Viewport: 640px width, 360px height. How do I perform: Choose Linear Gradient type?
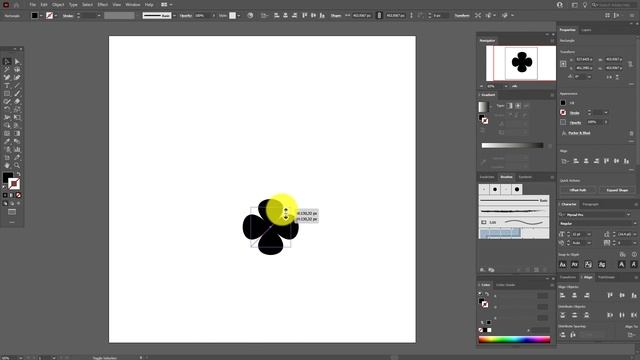(509, 106)
